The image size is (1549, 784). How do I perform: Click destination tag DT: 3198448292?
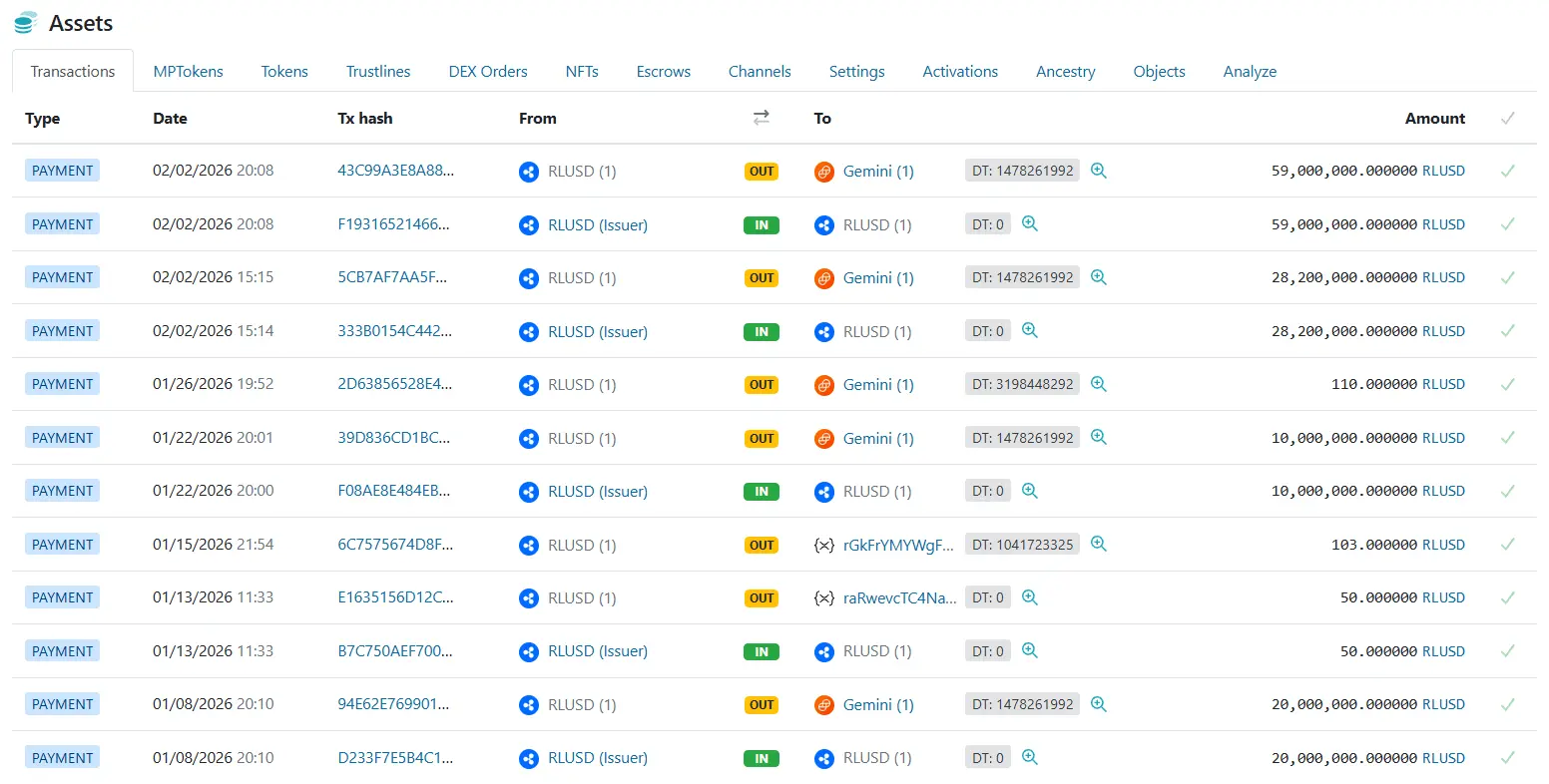1022,384
